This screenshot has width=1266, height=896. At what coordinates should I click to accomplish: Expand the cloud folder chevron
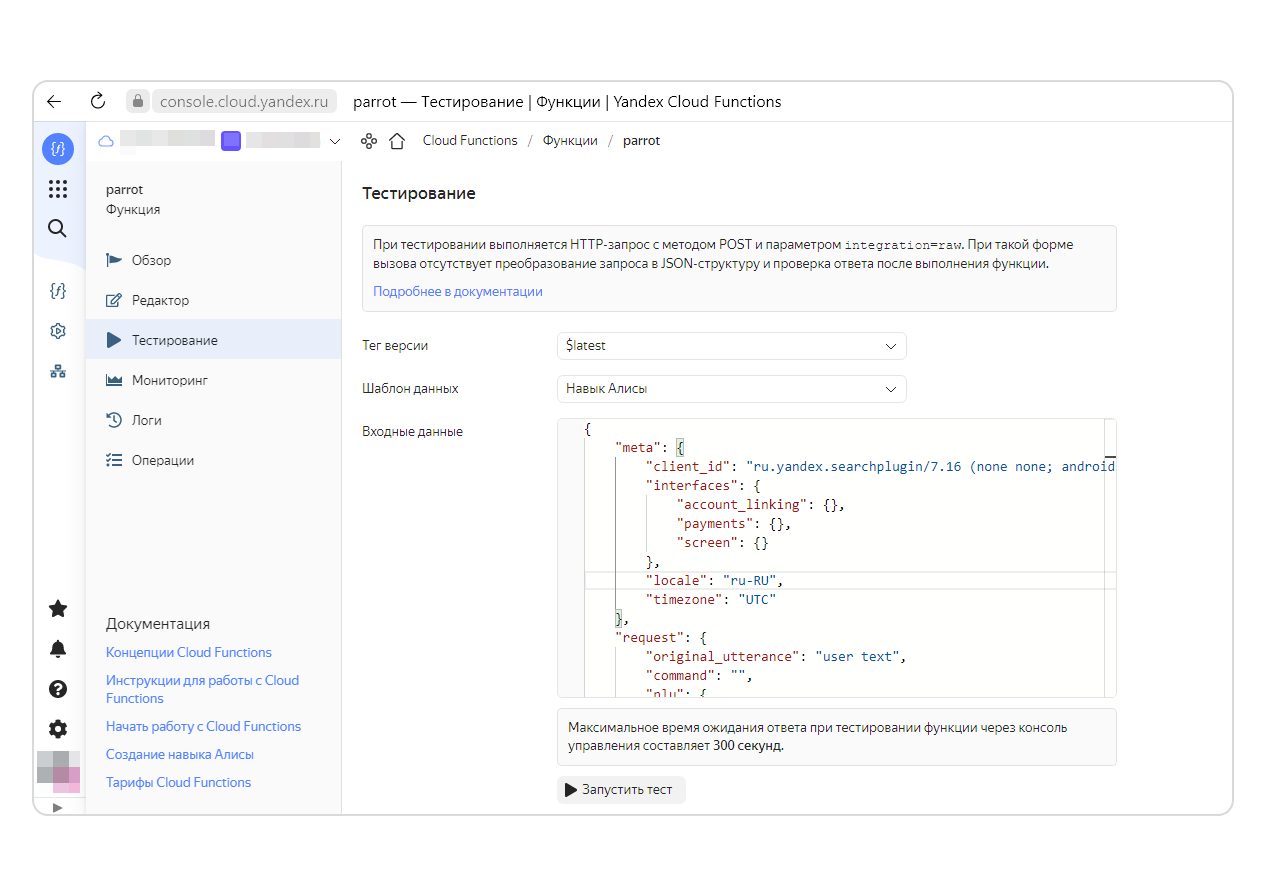[x=334, y=141]
